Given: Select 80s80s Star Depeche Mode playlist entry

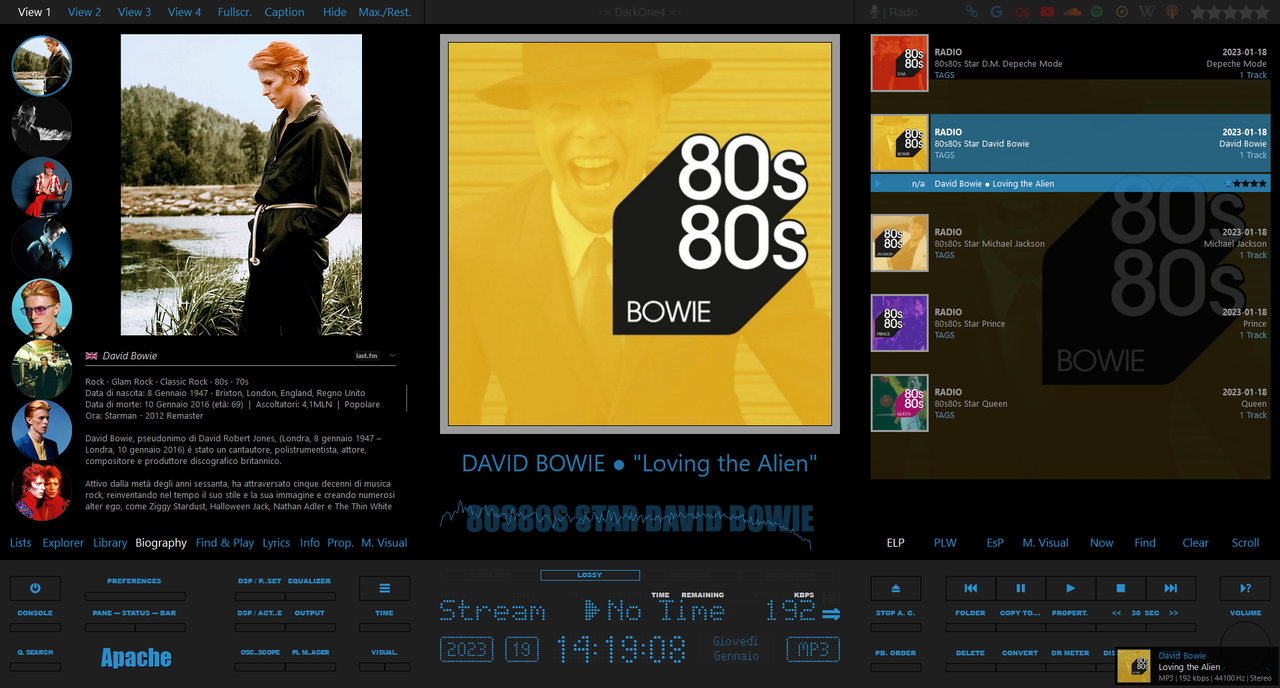Looking at the screenshot, I should pyautogui.click(x=1070, y=63).
